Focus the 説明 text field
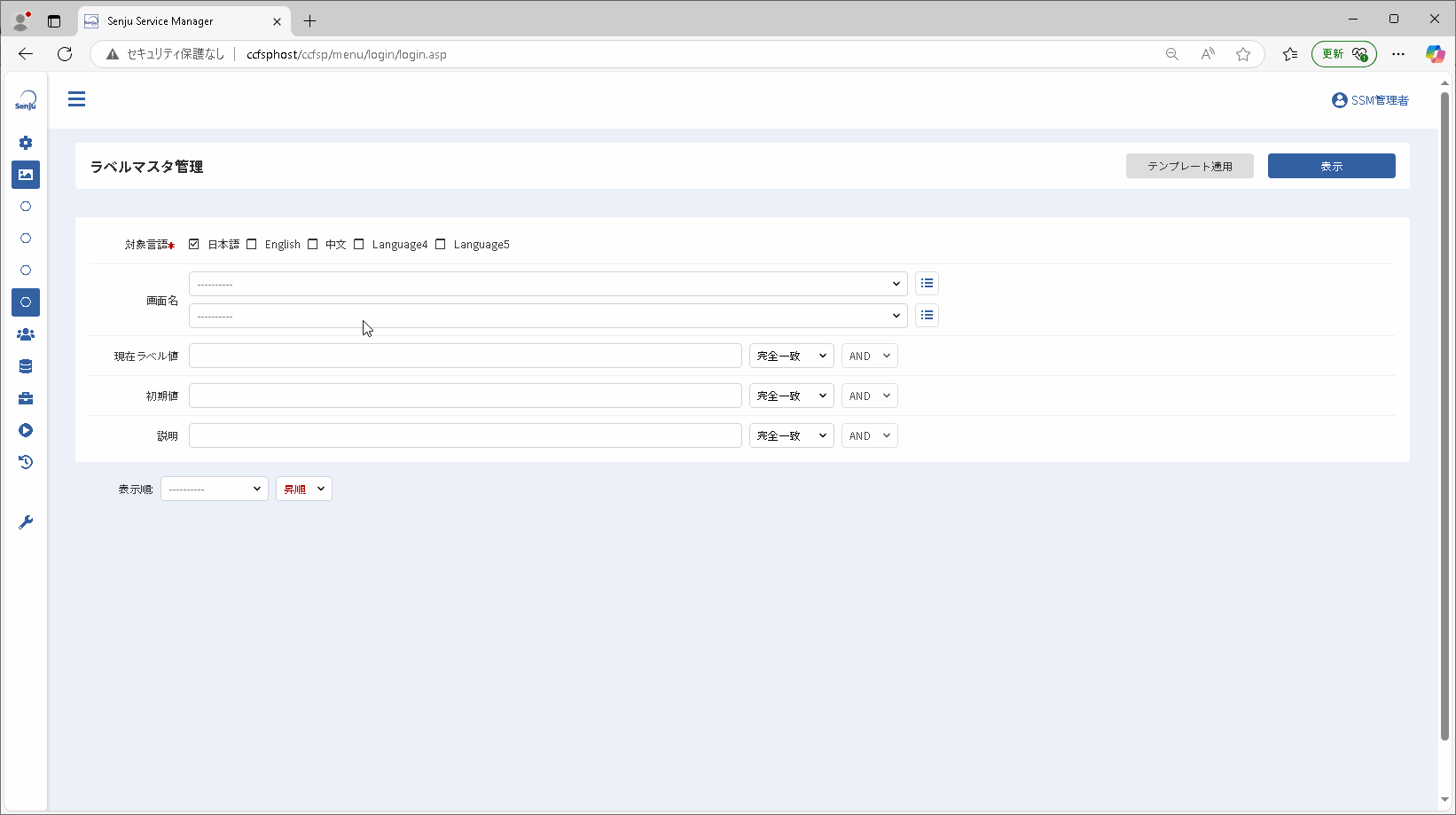This screenshot has height=815, width=1456. point(466,435)
